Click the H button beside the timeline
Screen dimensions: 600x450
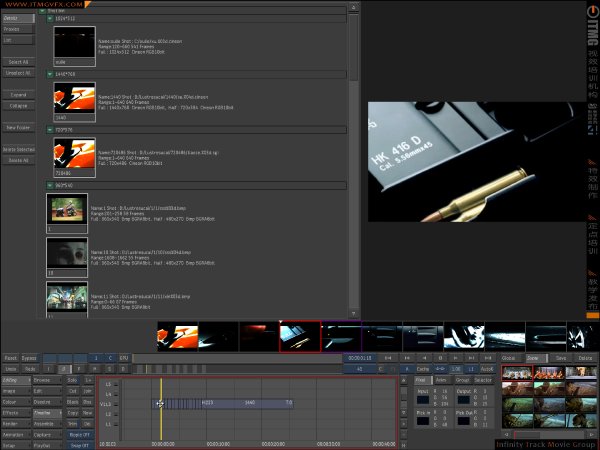(x=404, y=445)
